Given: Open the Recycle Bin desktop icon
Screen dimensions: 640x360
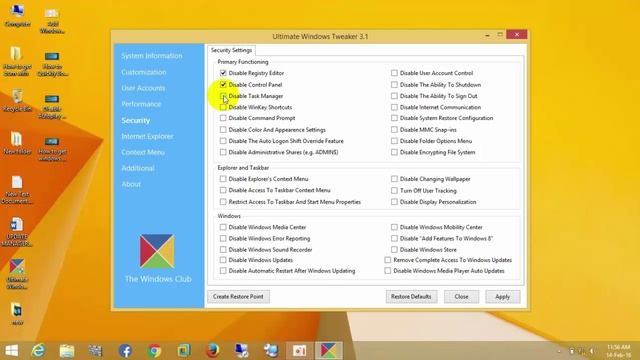Looking at the screenshot, I should [x=17, y=100].
